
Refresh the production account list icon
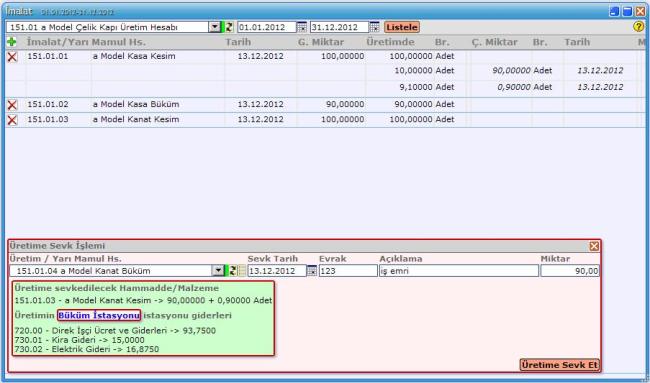point(229,27)
